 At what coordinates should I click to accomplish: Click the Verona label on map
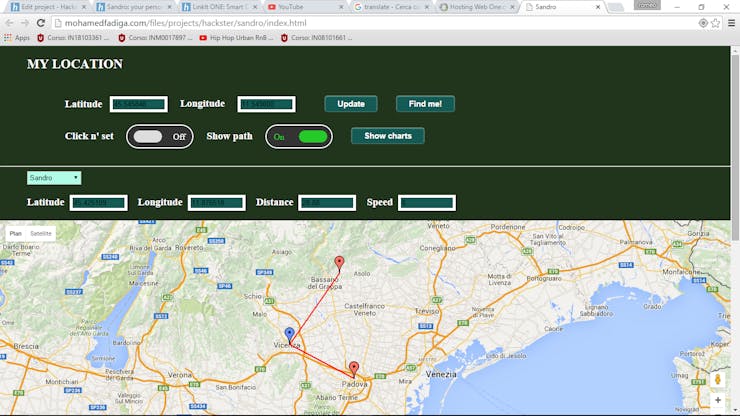point(180,375)
